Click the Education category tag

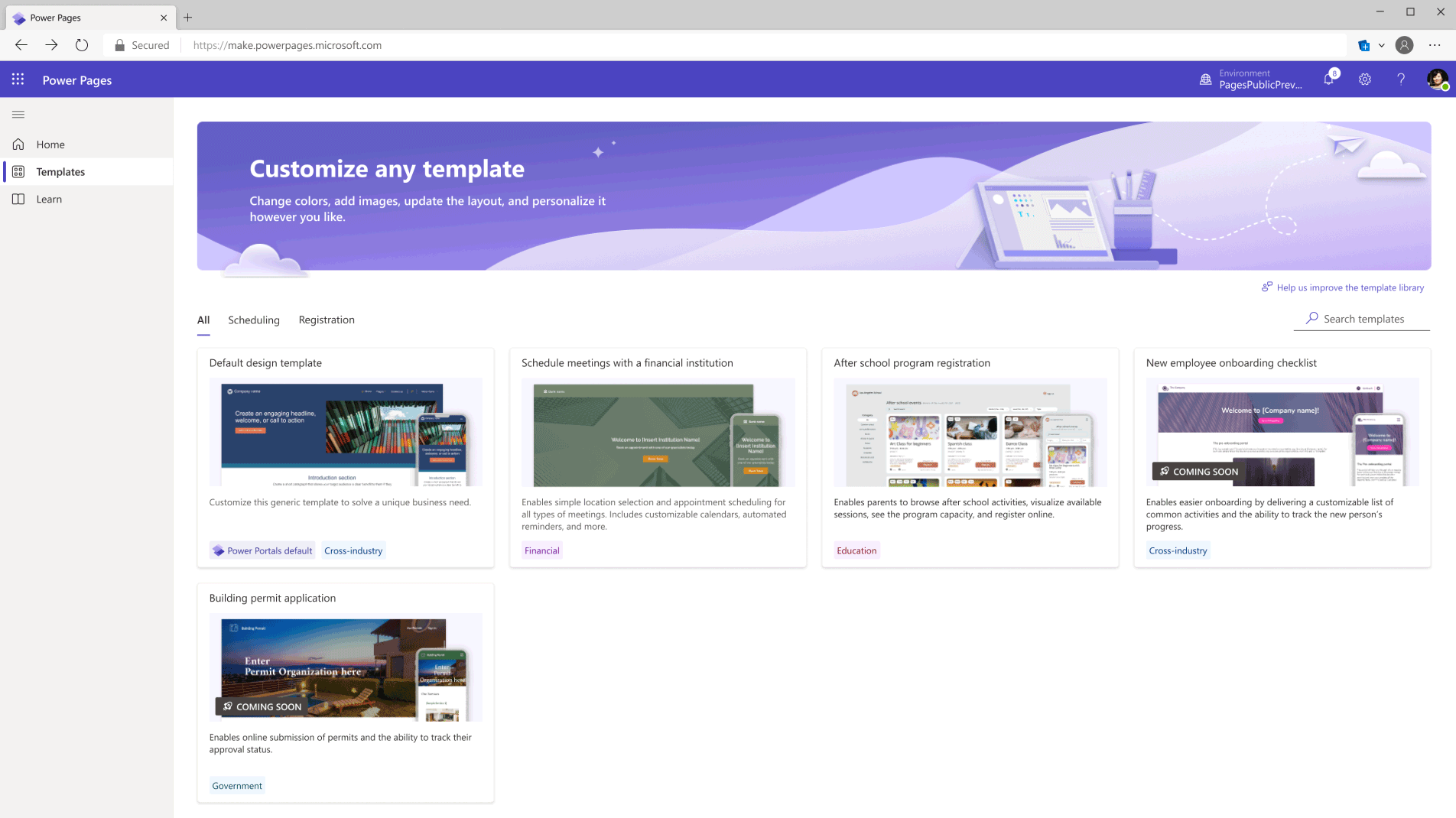[856, 550]
